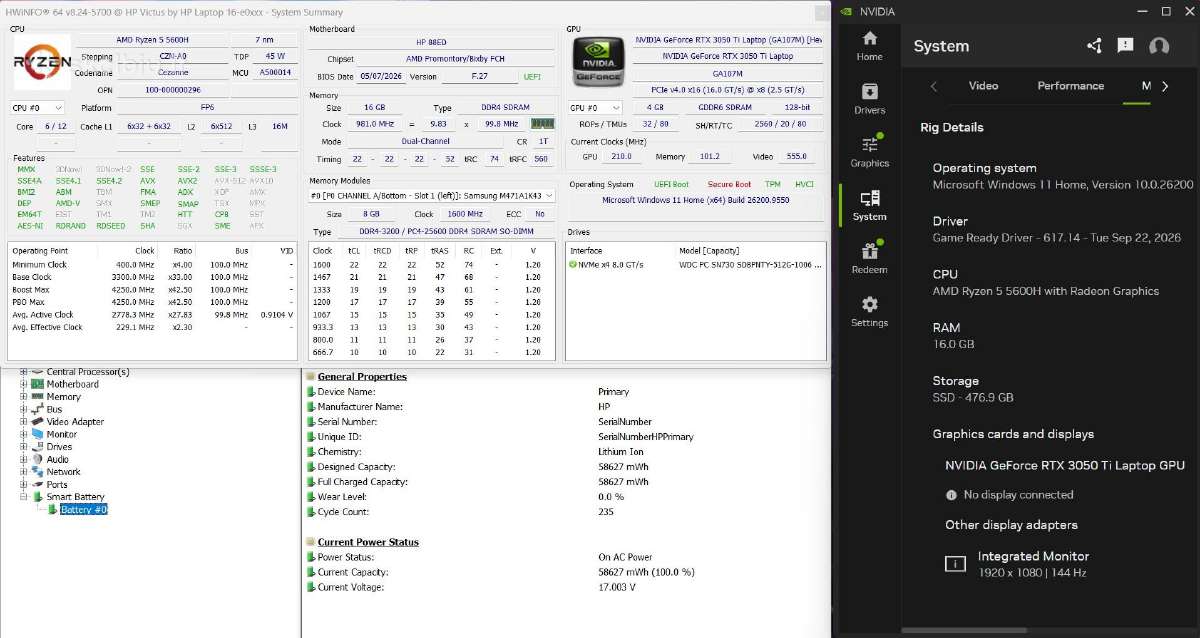Click the Audio speaker tree icon
The height and width of the screenshot is (638, 1200).
[37, 459]
